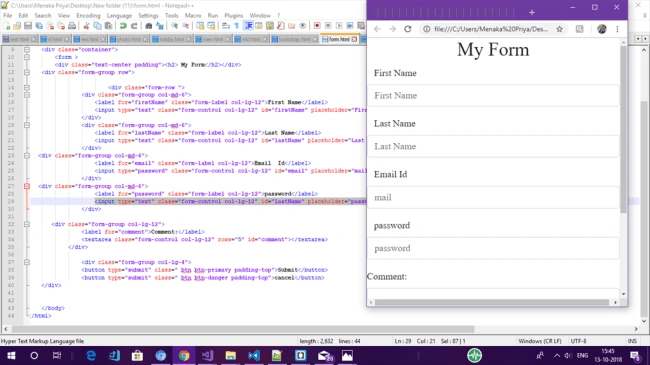
Task: Click Chrome profile avatar icon
Action: point(601,29)
